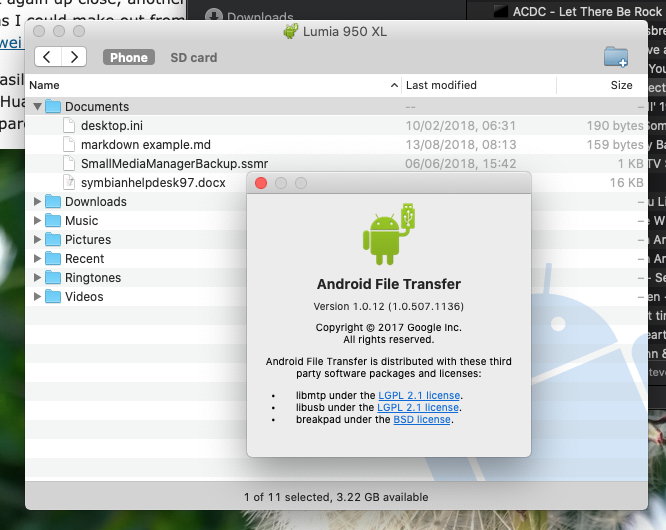This screenshot has height=530, width=666.
Task: Select the Pictures folder name
Action: 88,240
